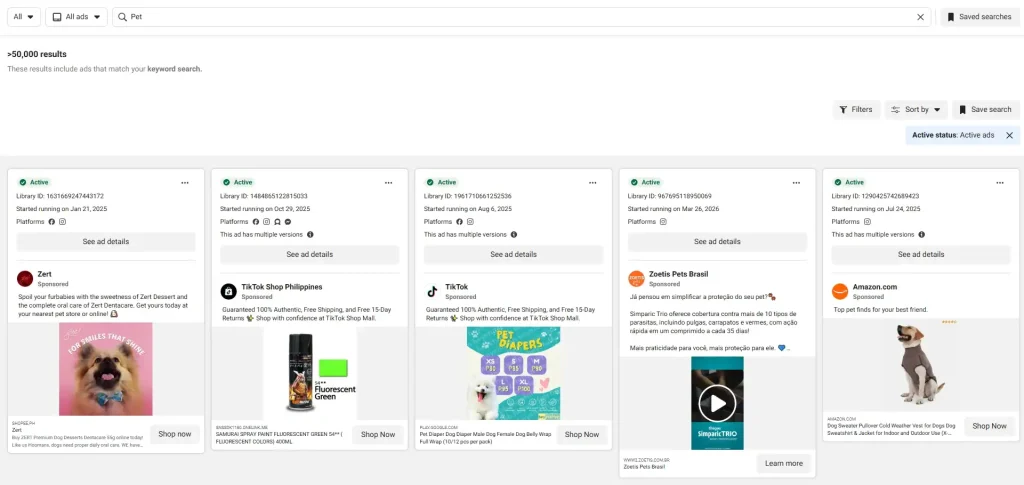Open three-dot menu on TikTok ad card
Image resolution: width=1024 pixels, height=485 pixels.
click(592, 183)
